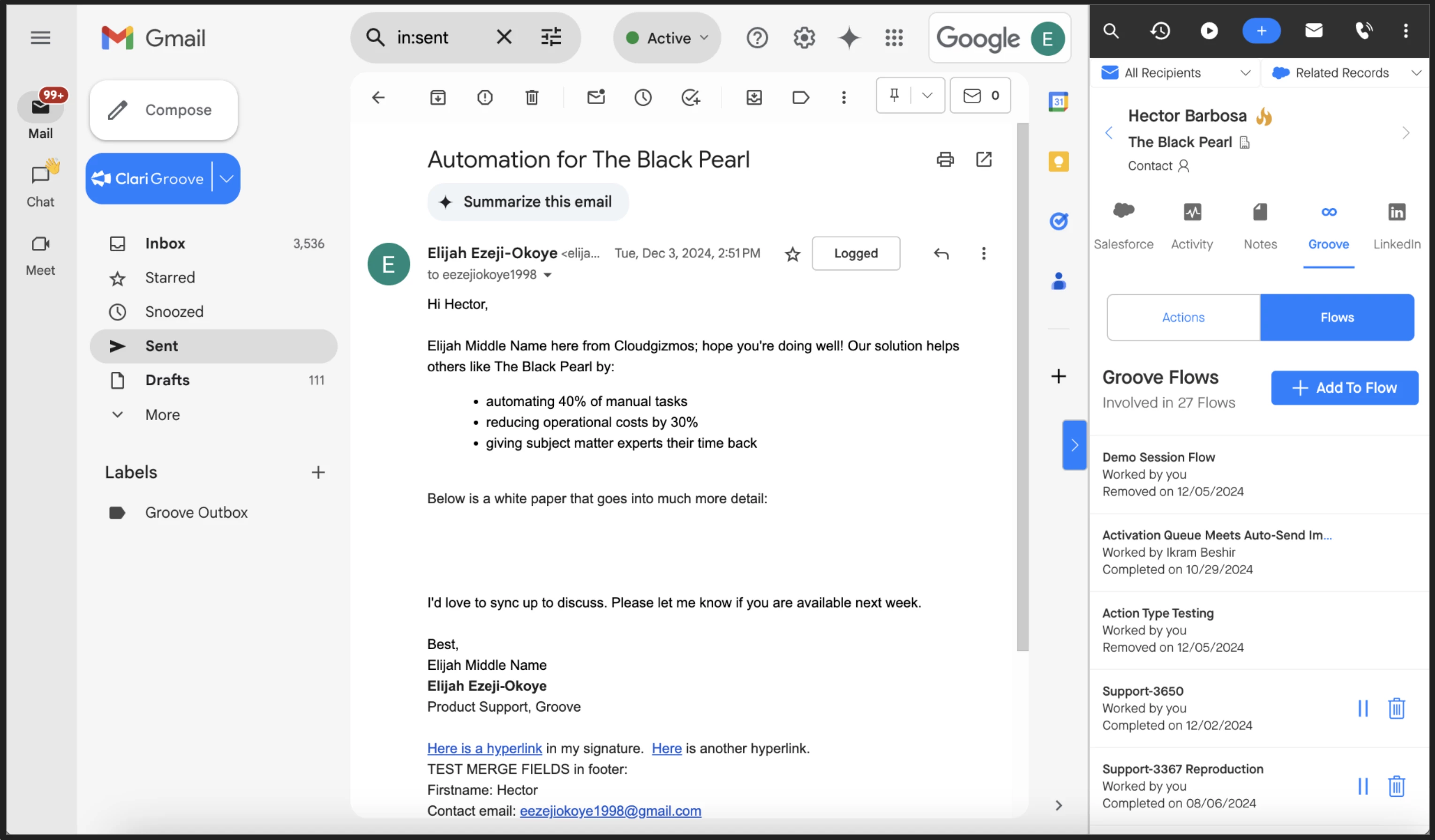The image size is (1435, 840).
Task: Open Groove history clock icon
Action: click(x=1160, y=31)
